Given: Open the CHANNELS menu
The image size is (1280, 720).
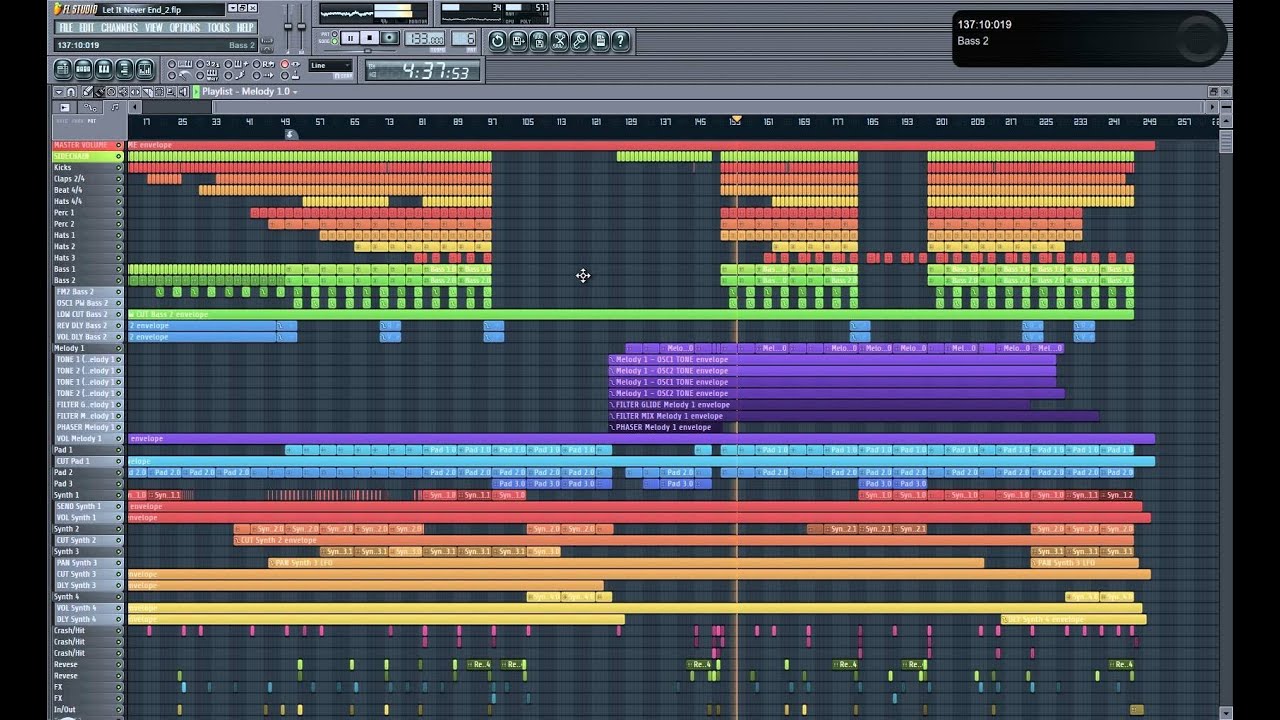Looking at the screenshot, I should coord(120,27).
